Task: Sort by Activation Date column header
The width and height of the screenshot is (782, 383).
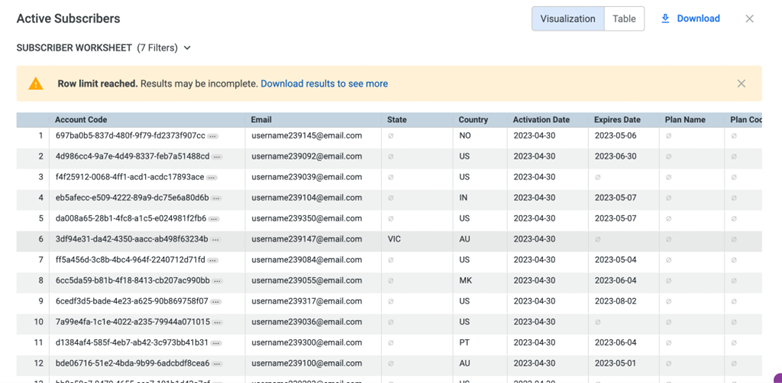Action: click(541, 120)
